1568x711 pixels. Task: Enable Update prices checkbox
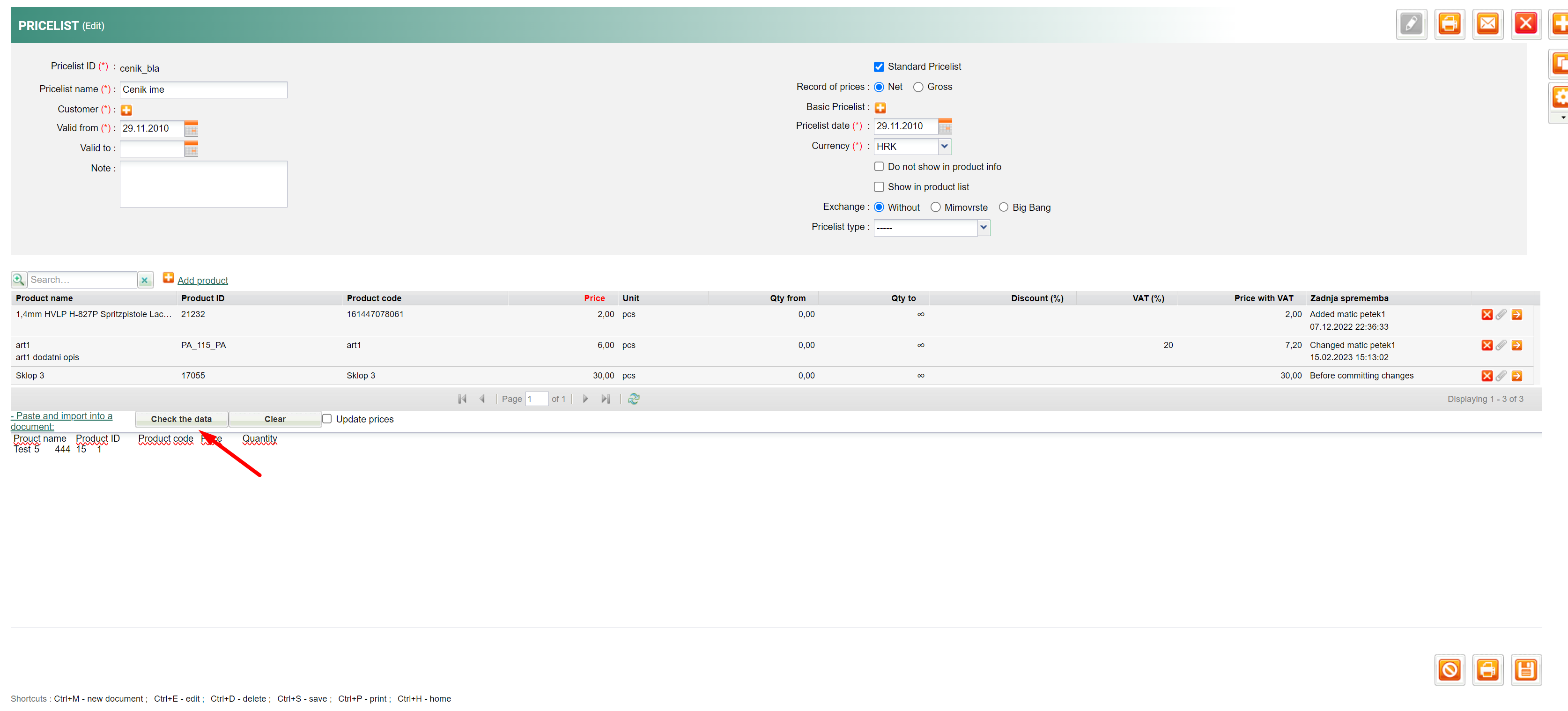coord(327,419)
